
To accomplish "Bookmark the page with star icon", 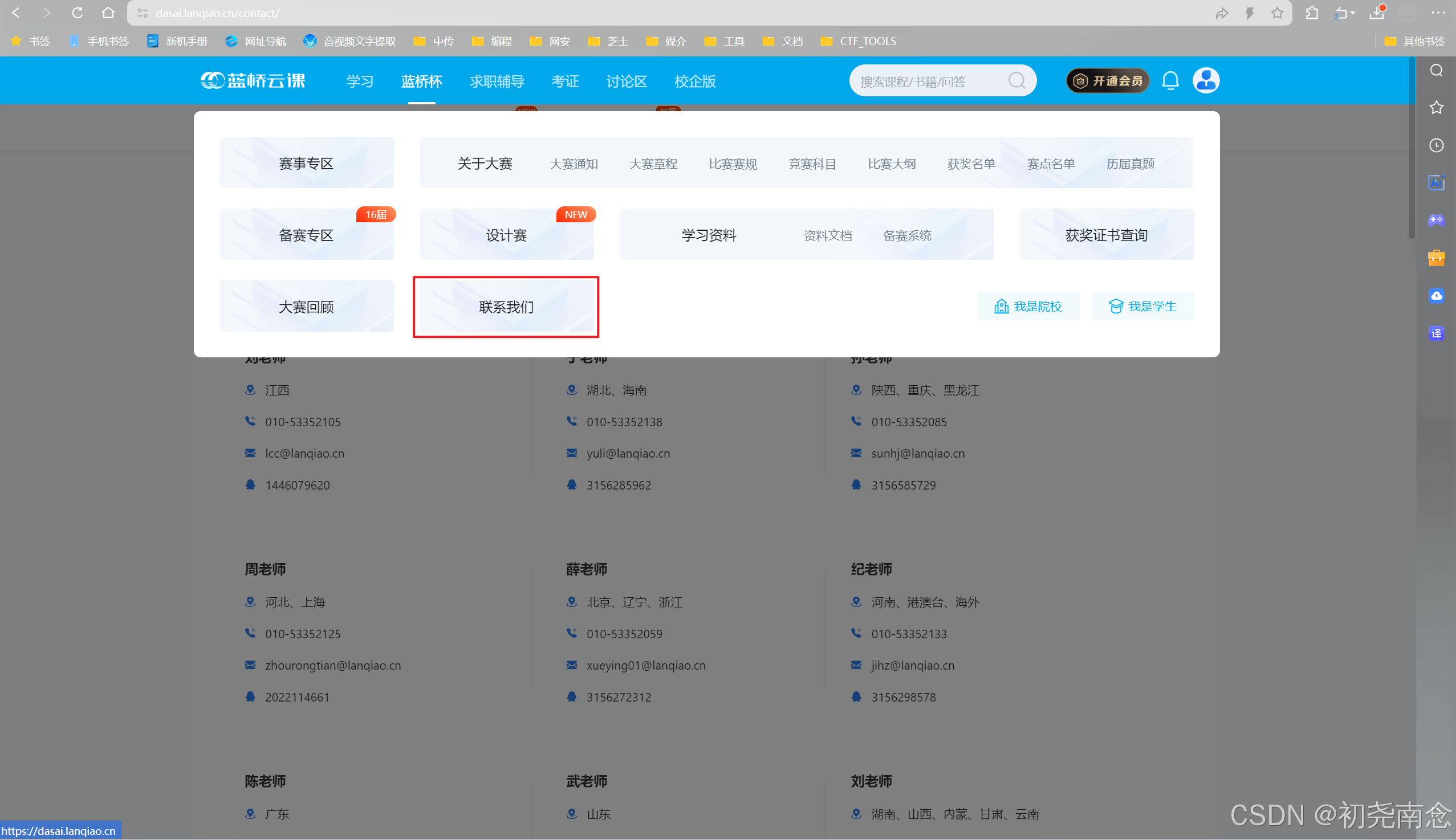I will coord(1276,13).
